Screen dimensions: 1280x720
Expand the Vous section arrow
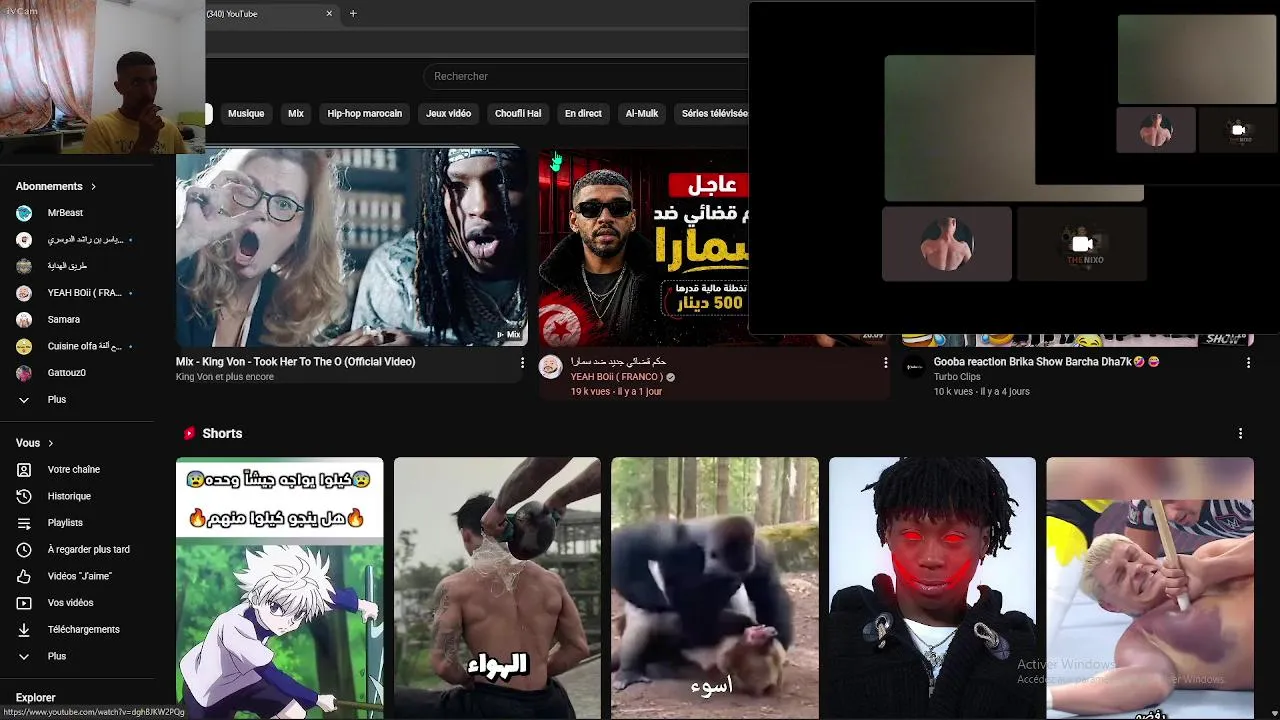click(x=50, y=443)
